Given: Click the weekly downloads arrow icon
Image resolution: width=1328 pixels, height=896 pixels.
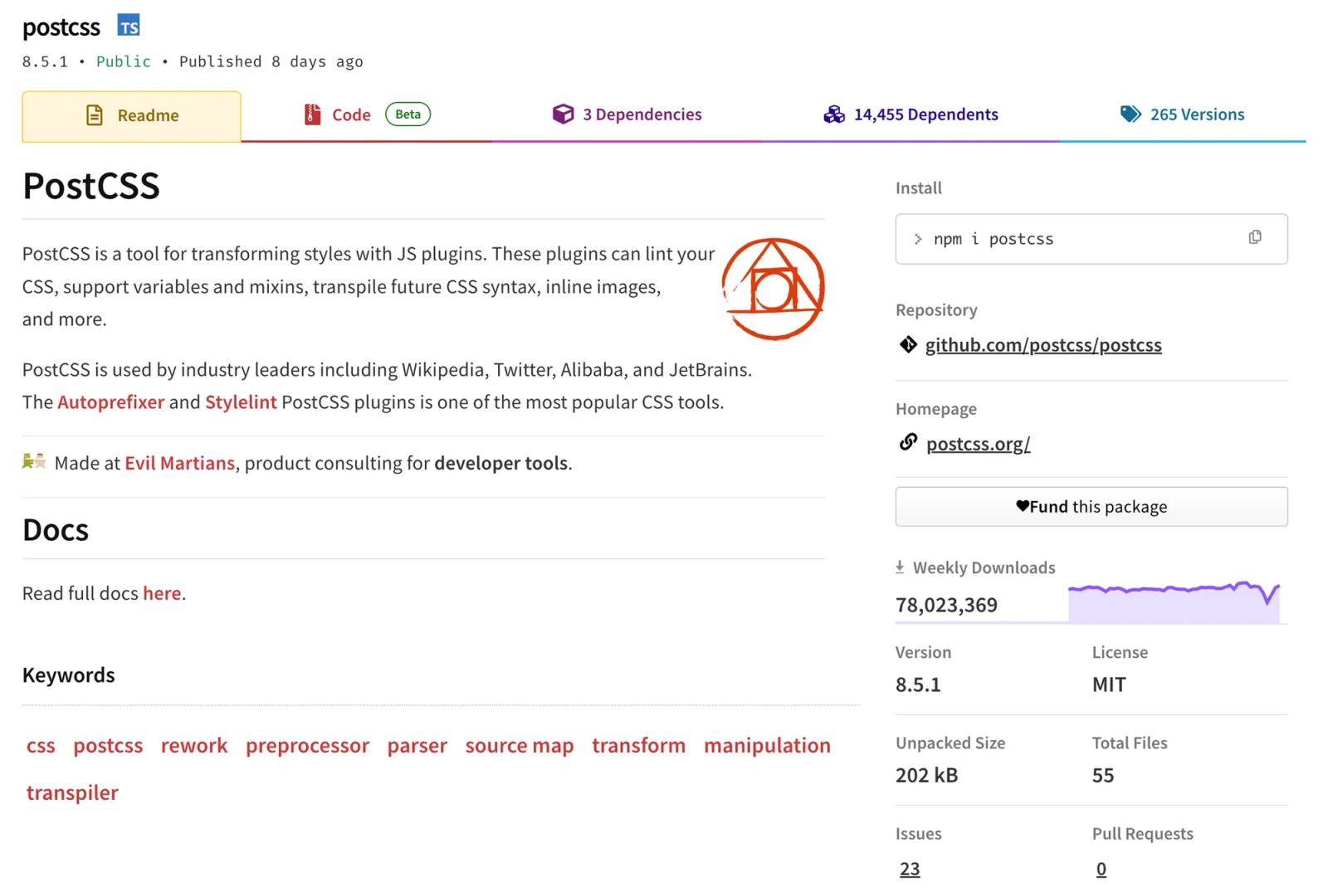Looking at the screenshot, I should tap(900, 567).
